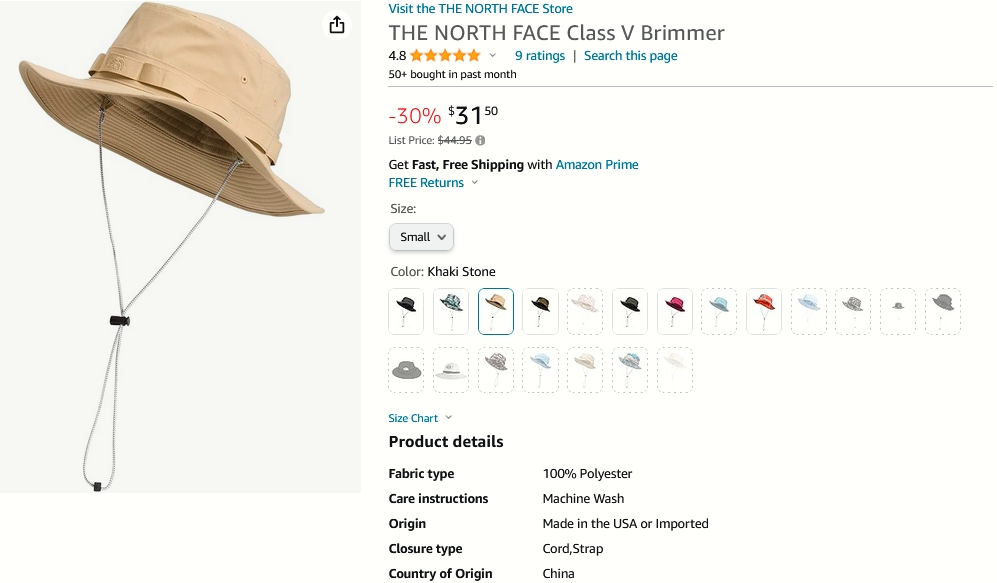This screenshot has height=583, width=997.
Task: Select the gray flat hat swatch in second row
Action: 406,370
